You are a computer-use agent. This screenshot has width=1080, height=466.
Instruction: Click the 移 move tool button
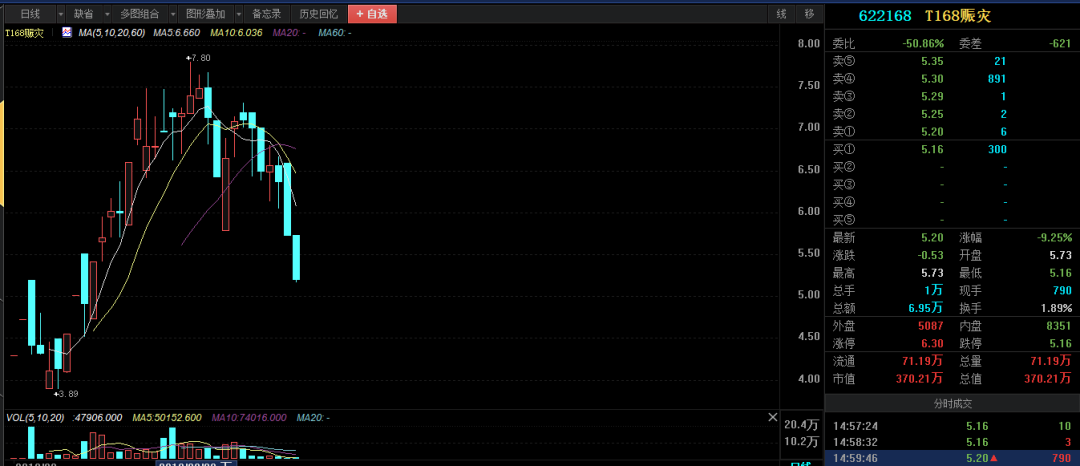click(809, 14)
